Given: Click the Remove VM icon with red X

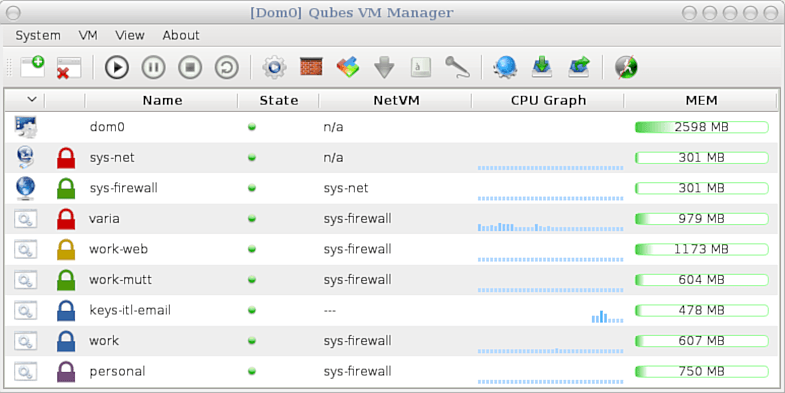Looking at the screenshot, I should click(x=69, y=68).
